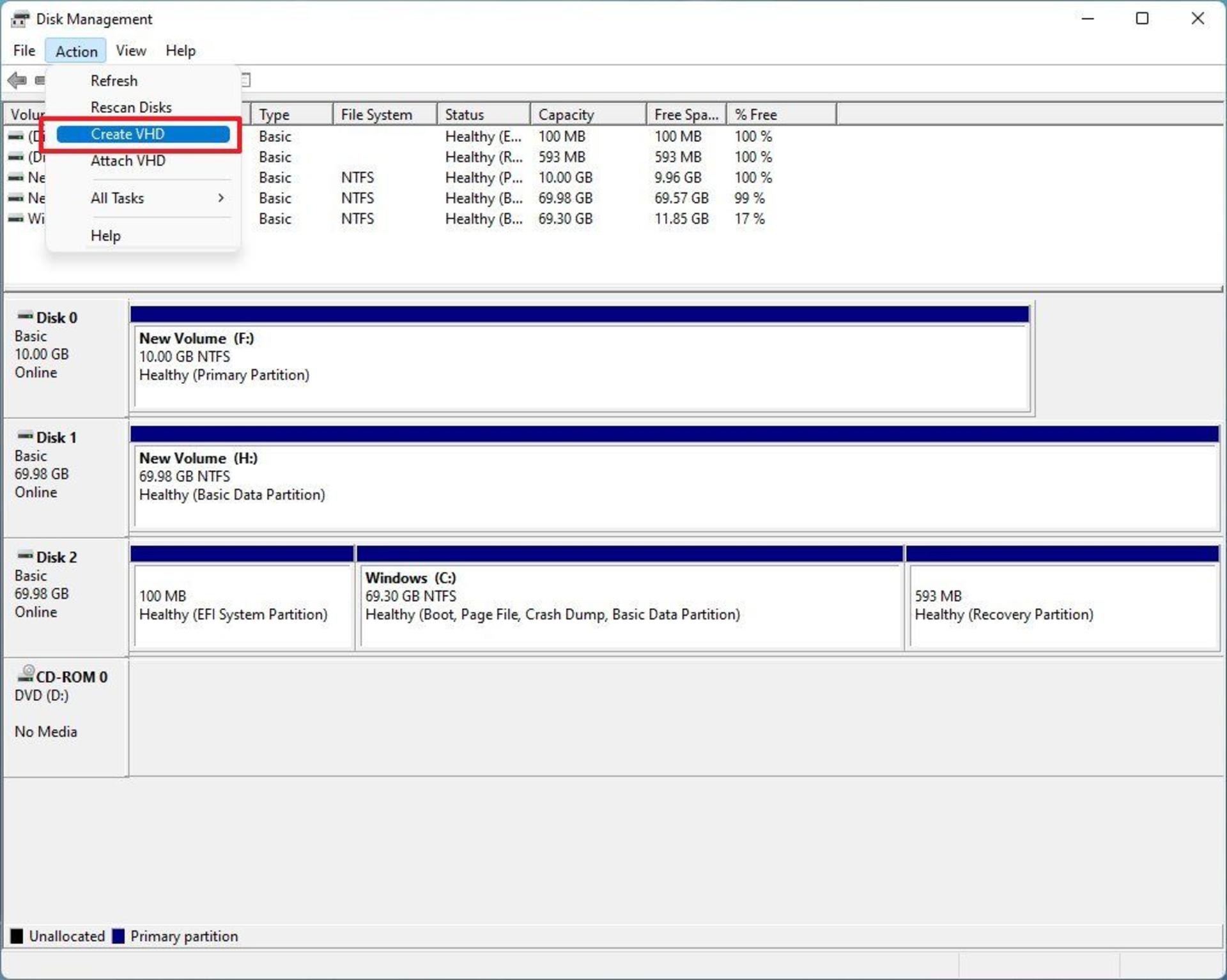Choose Rescan Disks from the Action menu
Screen dimensions: 1227x980
pyautogui.click(x=143, y=107)
